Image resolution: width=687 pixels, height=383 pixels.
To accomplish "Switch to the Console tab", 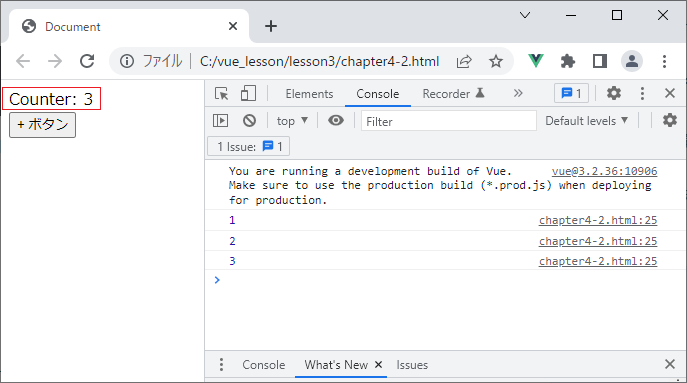I will [378, 94].
